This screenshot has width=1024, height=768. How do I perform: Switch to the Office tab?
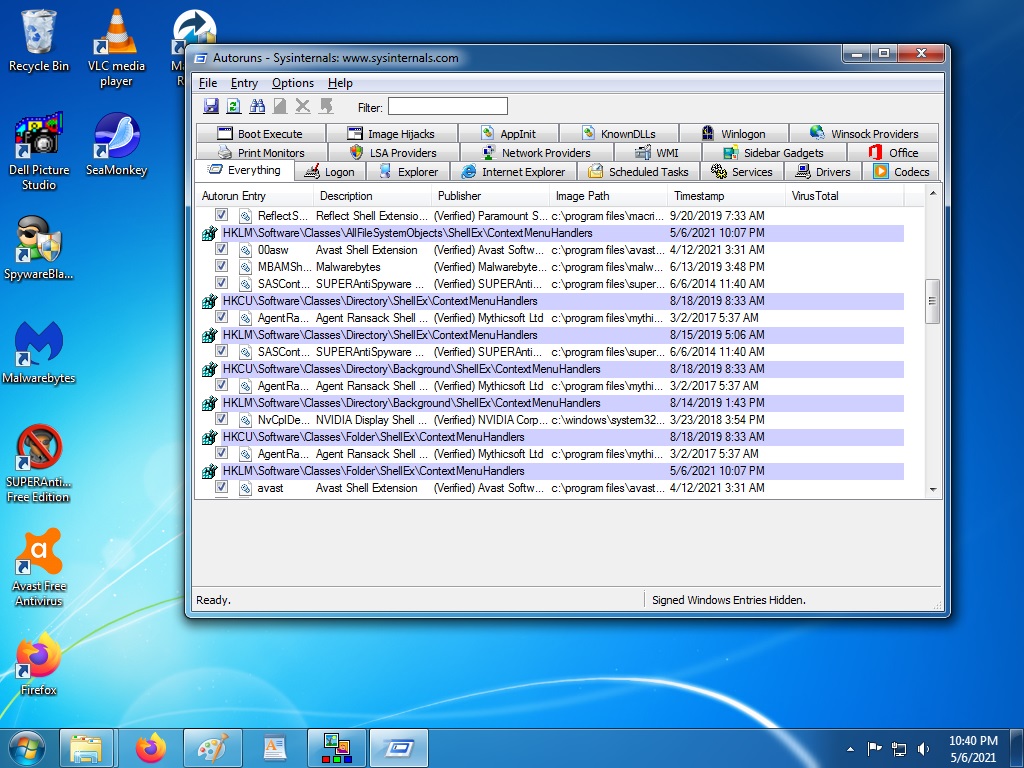[x=893, y=153]
